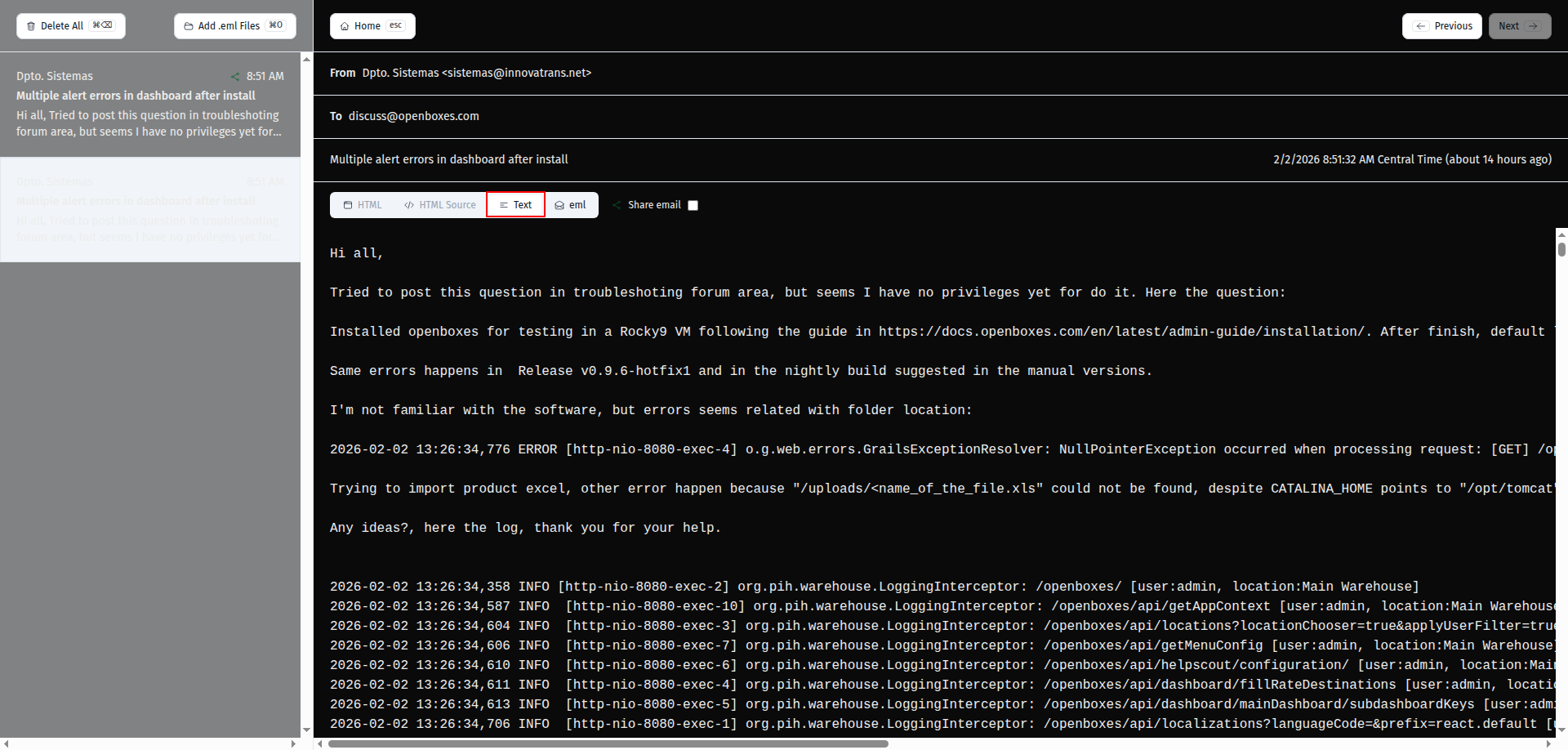The width and height of the screenshot is (1568, 750).
Task: Open the HTML Source tab
Action: tap(439, 205)
